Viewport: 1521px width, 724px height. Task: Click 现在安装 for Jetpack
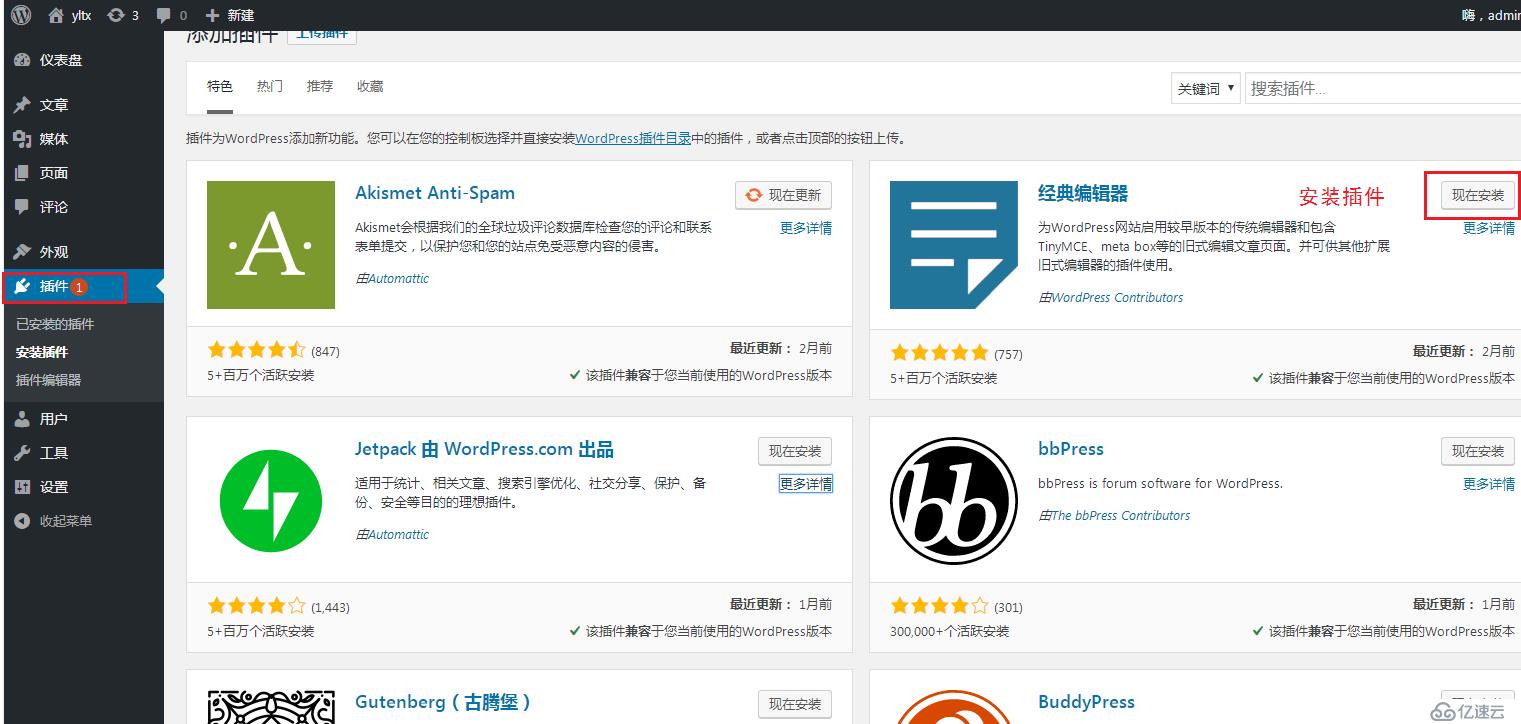click(795, 451)
